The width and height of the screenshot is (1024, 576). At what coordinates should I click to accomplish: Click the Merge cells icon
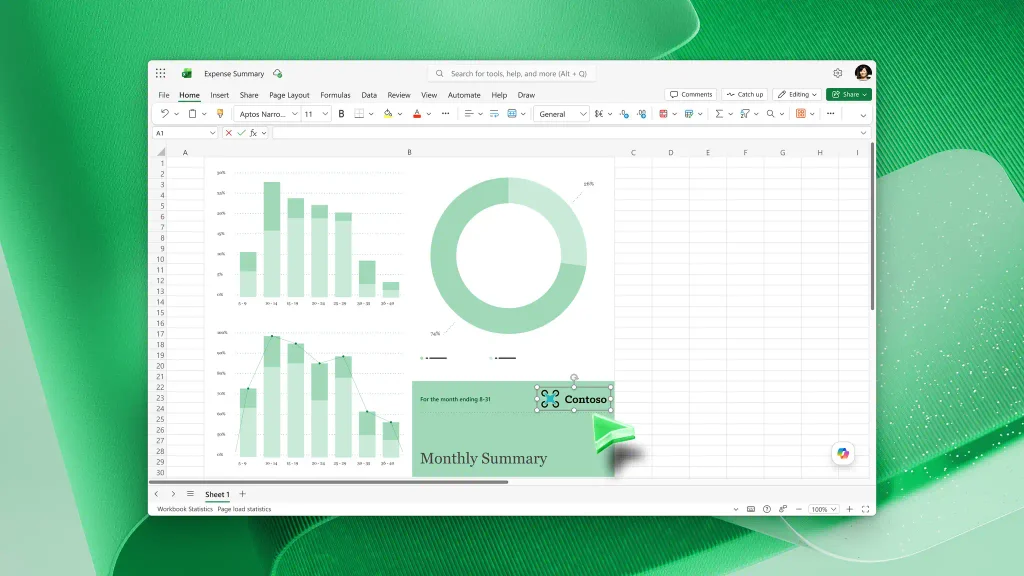pos(512,114)
